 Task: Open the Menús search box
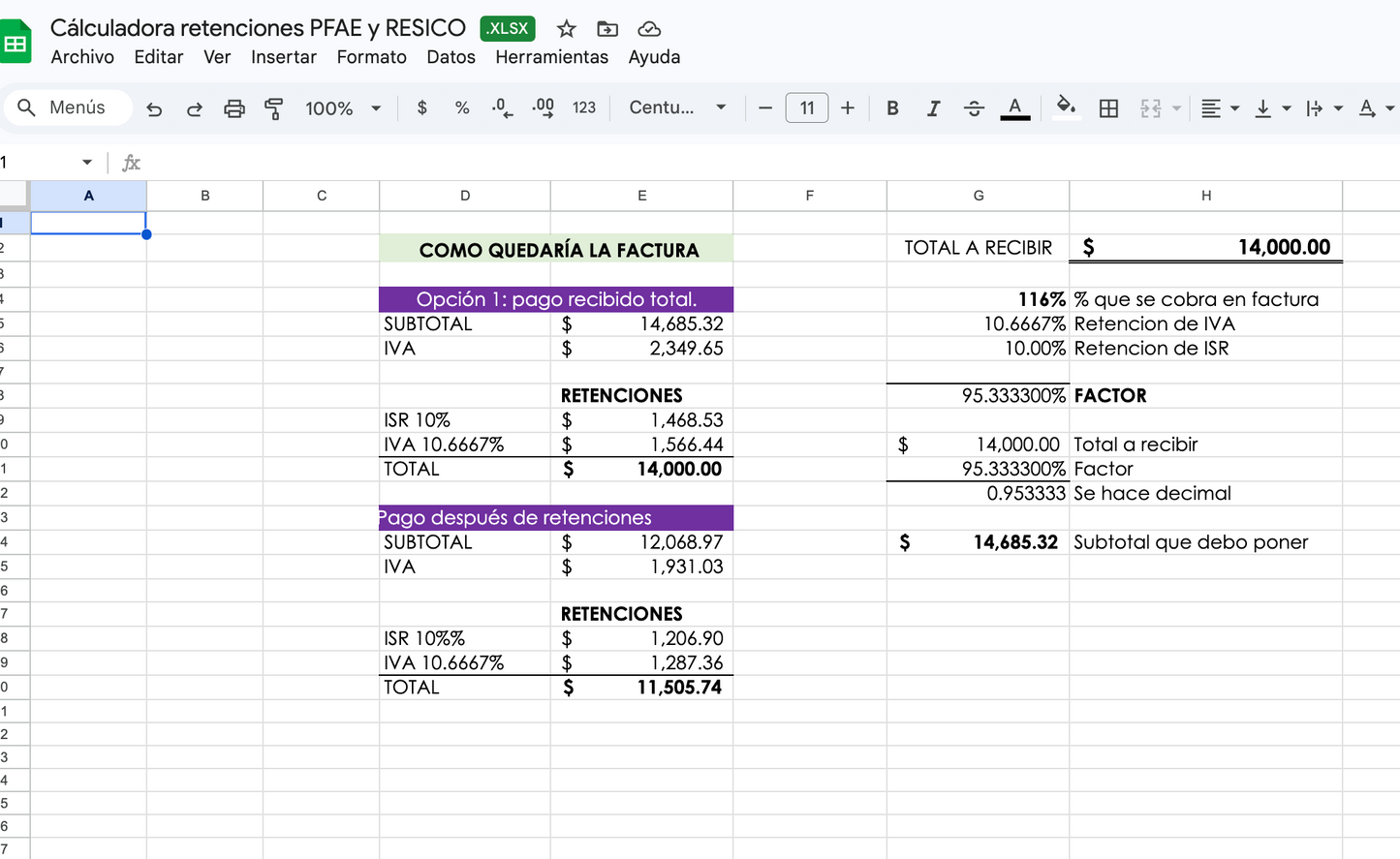69,107
